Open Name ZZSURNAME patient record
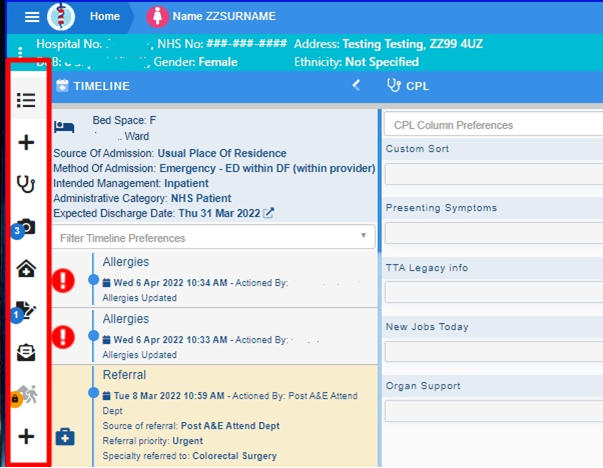603x468 pixels. coord(224,16)
